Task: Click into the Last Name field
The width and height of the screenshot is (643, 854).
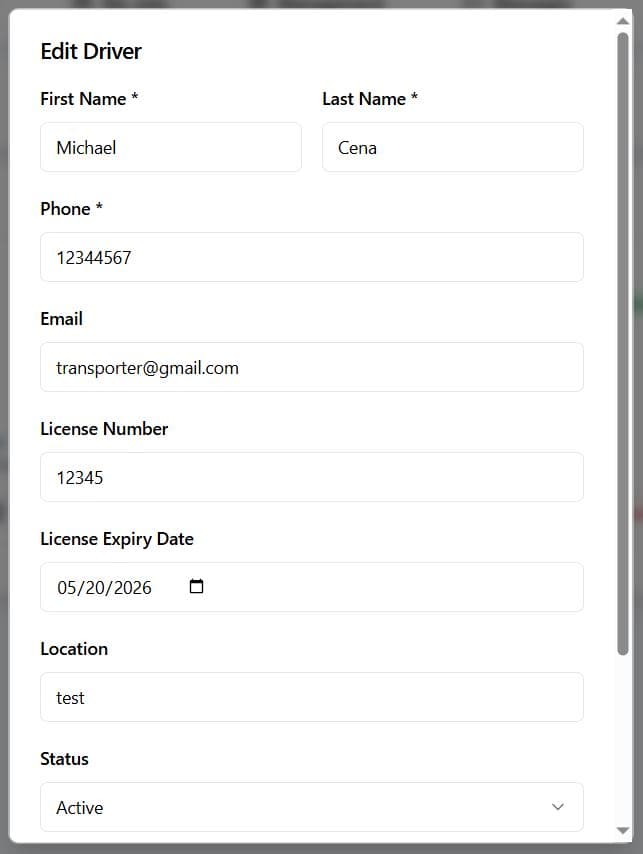Action: pyautogui.click(x=452, y=147)
